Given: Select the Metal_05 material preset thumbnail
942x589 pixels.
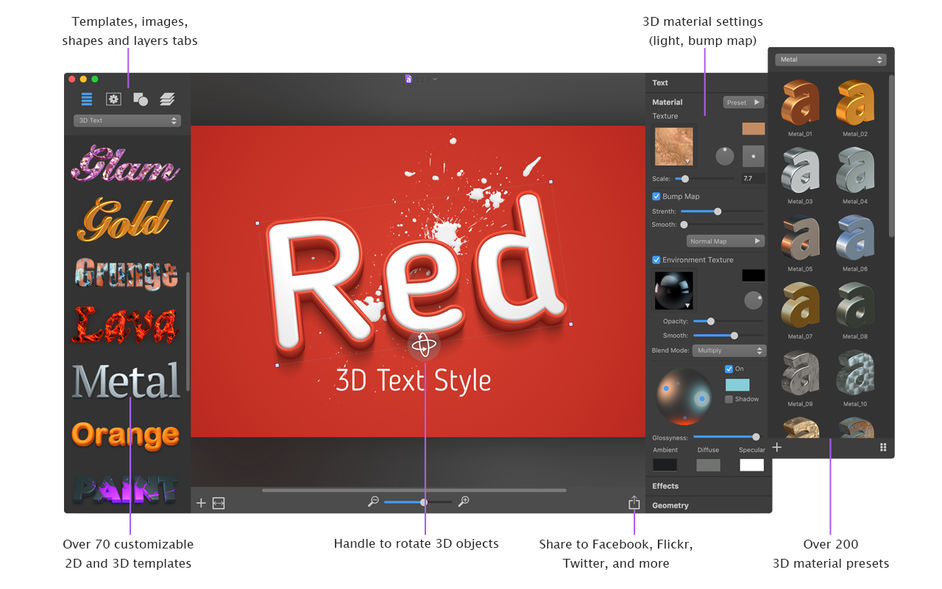Looking at the screenshot, I should 800,241.
